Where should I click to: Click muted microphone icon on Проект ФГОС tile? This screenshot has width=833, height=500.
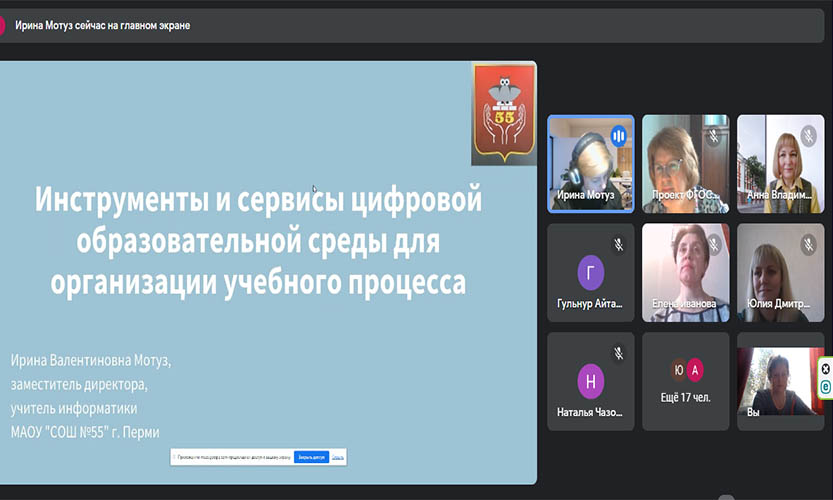(713, 135)
